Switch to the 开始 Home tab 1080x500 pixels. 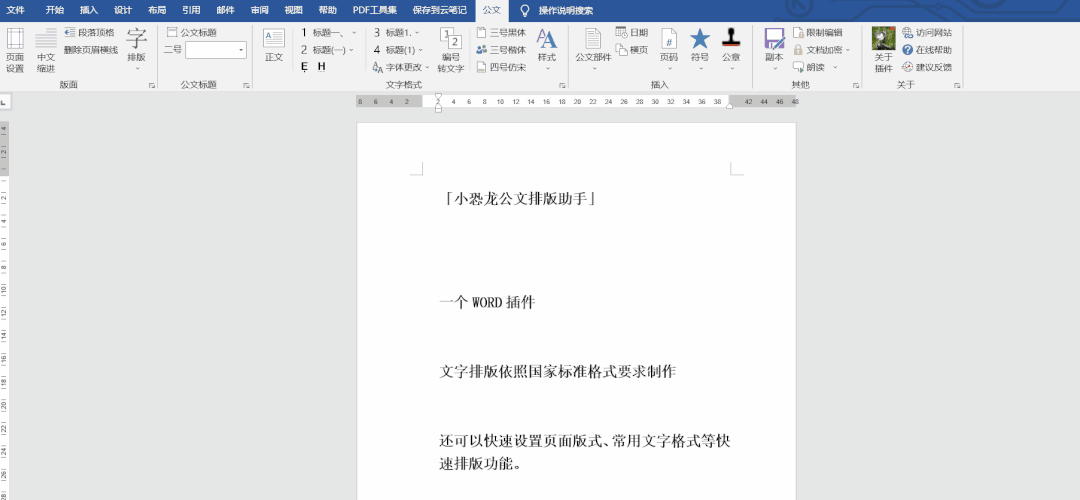coord(54,10)
